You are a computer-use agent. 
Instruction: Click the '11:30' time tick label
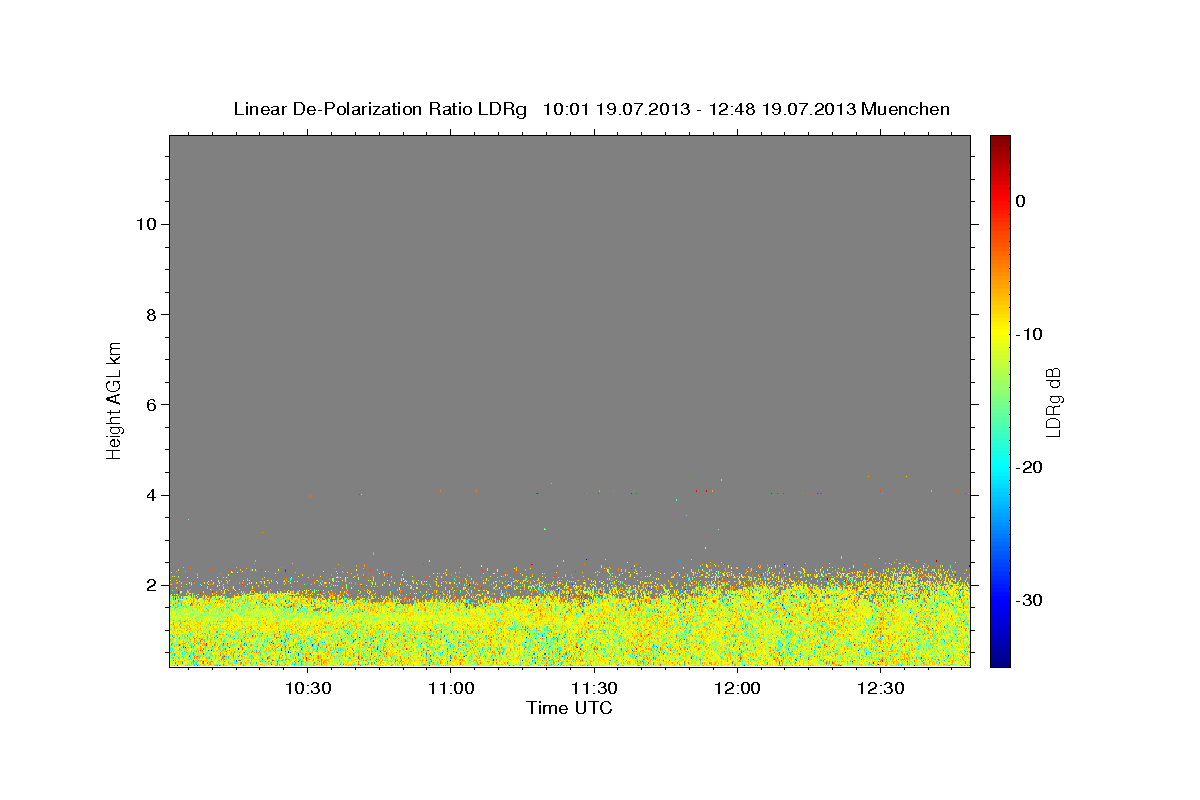tap(594, 689)
